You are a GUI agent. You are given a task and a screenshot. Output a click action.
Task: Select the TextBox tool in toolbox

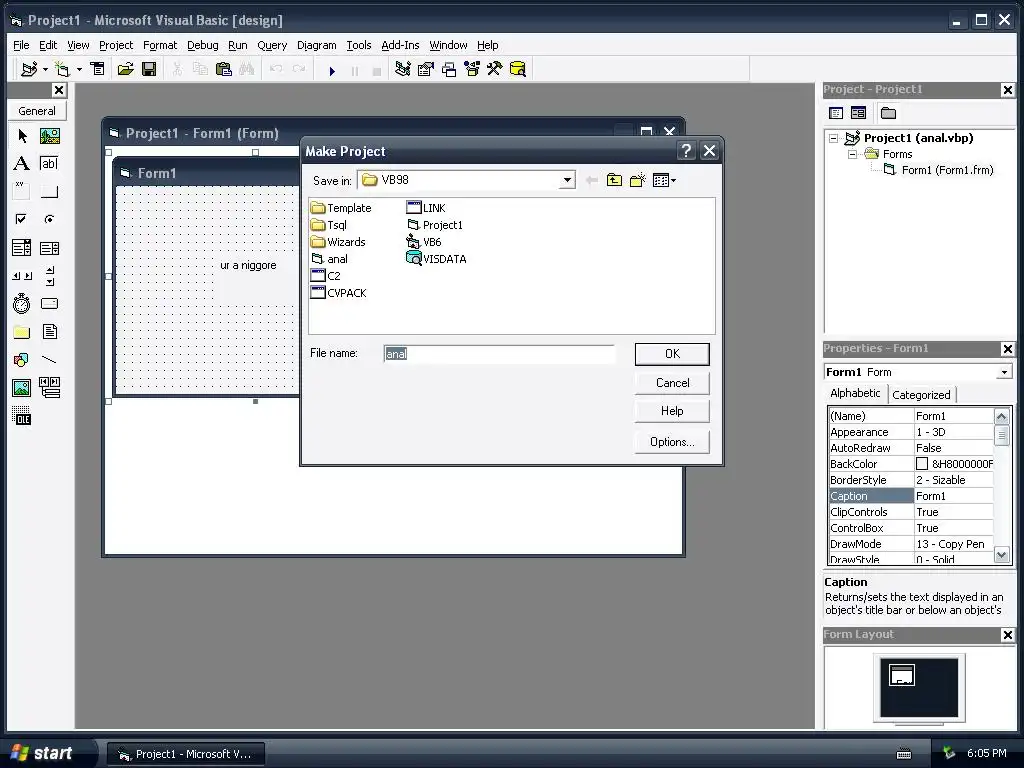click(x=50, y=163)
